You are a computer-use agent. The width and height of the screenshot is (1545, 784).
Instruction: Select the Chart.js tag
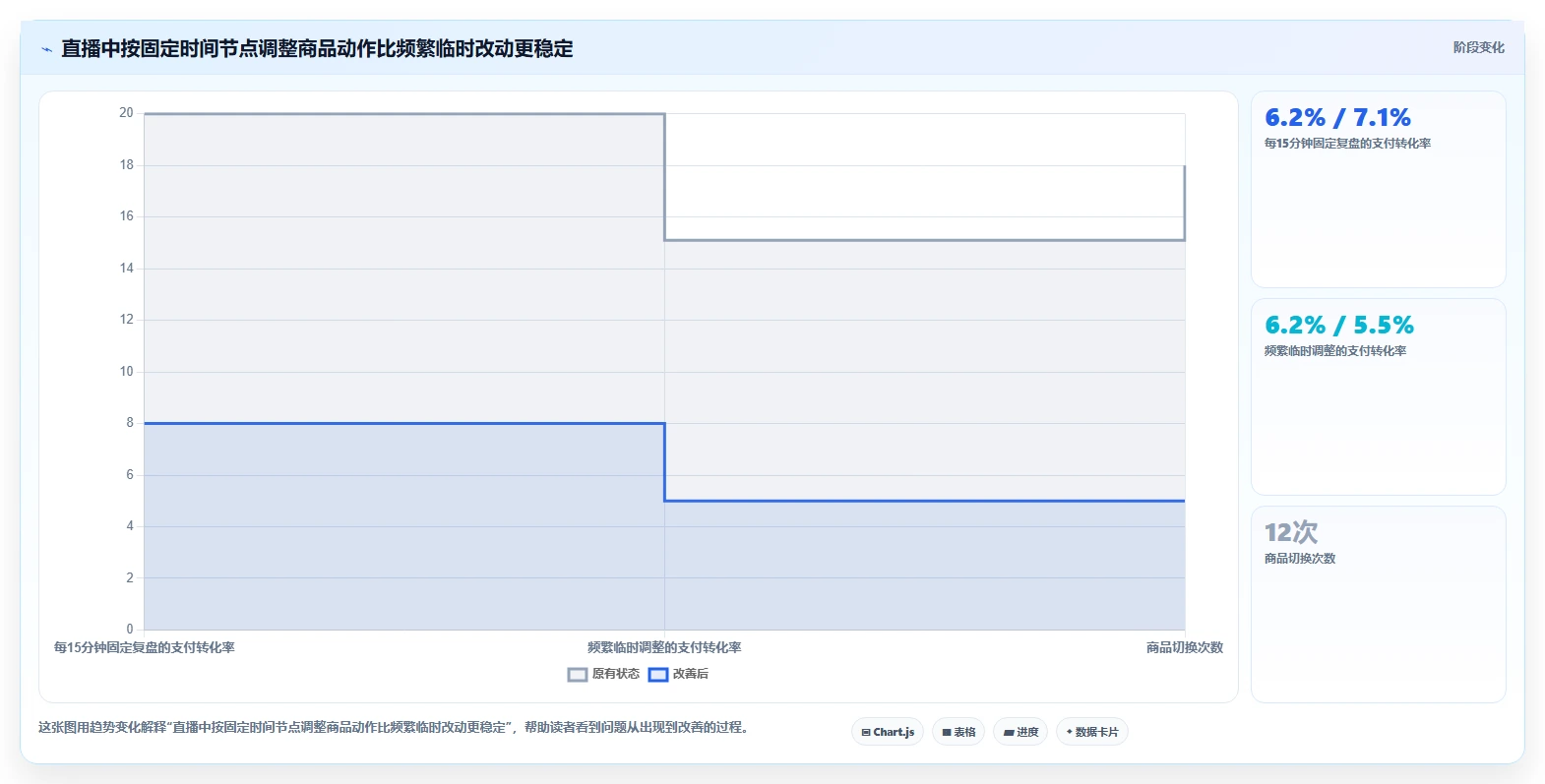point(888,732)
